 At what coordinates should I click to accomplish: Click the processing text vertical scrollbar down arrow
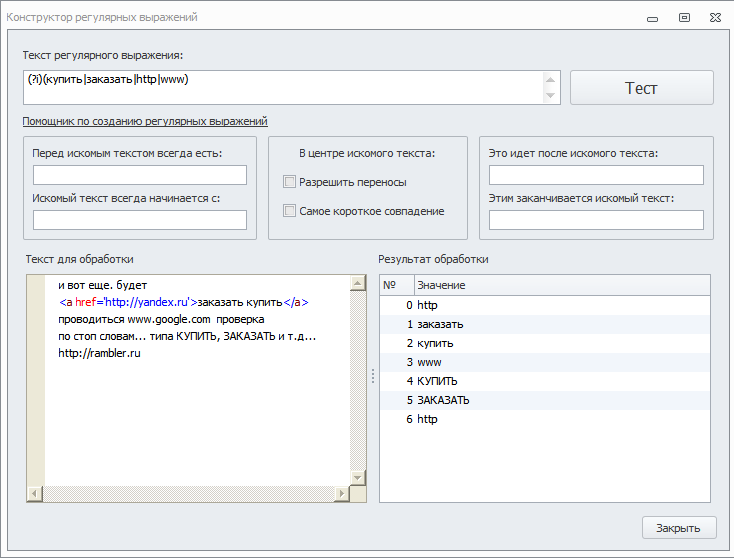[x=357, y=477]
